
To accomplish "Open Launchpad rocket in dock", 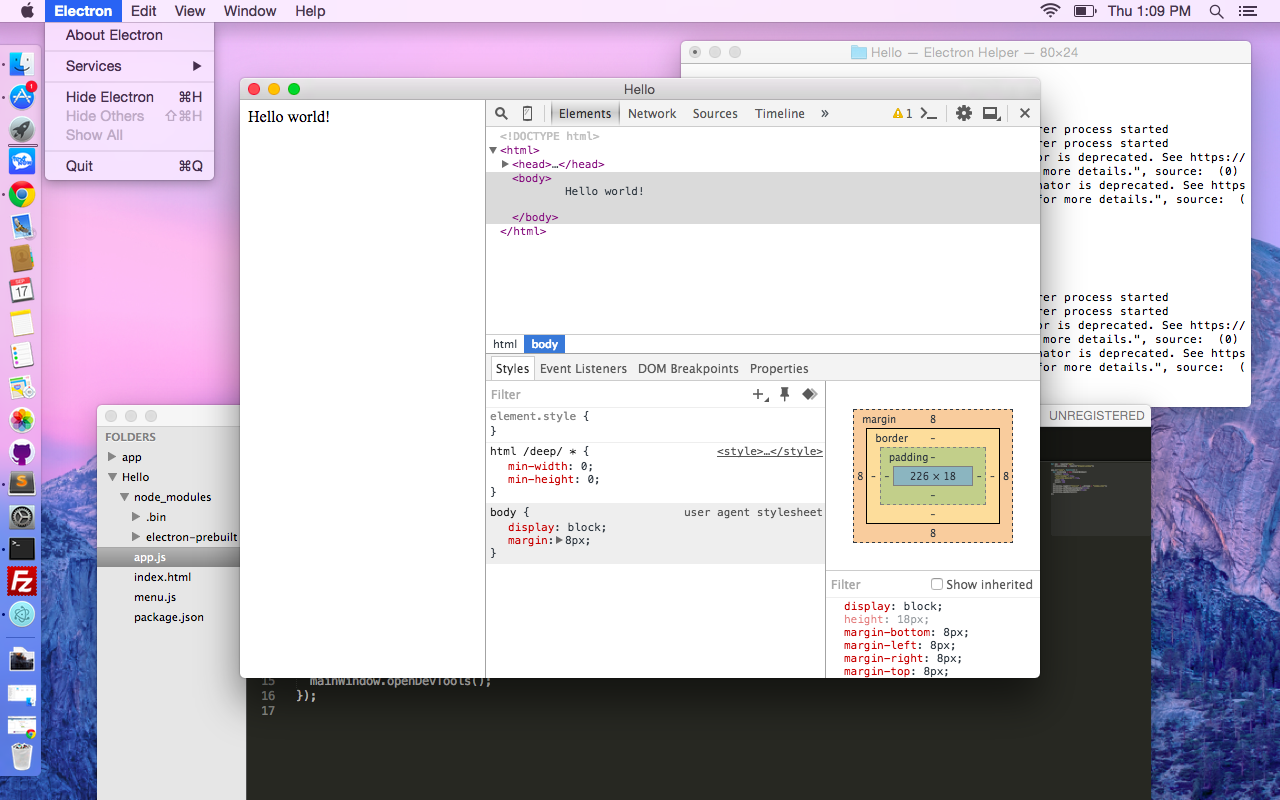I will point(22,129).
